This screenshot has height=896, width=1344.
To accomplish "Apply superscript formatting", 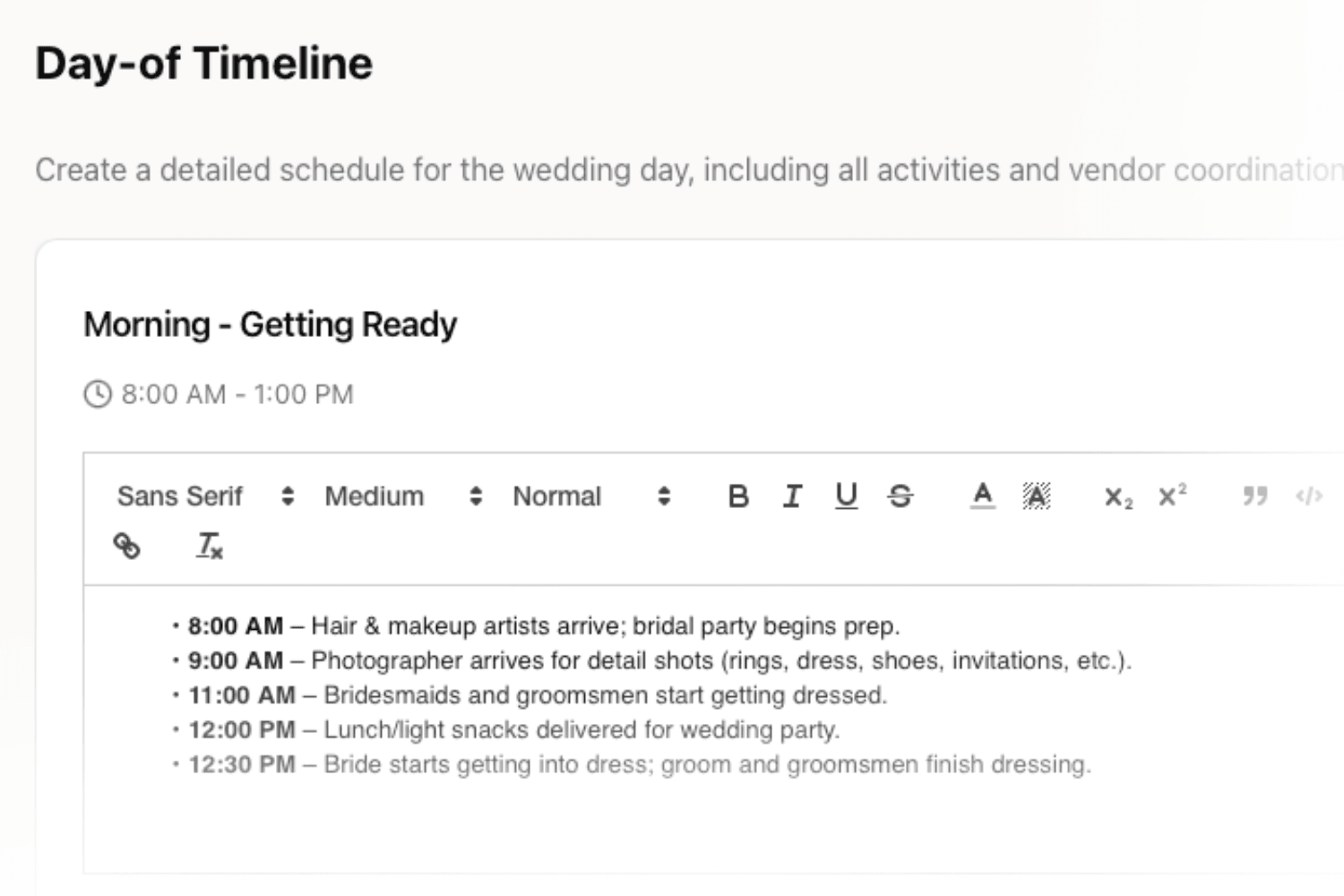I will (1172, 496).
